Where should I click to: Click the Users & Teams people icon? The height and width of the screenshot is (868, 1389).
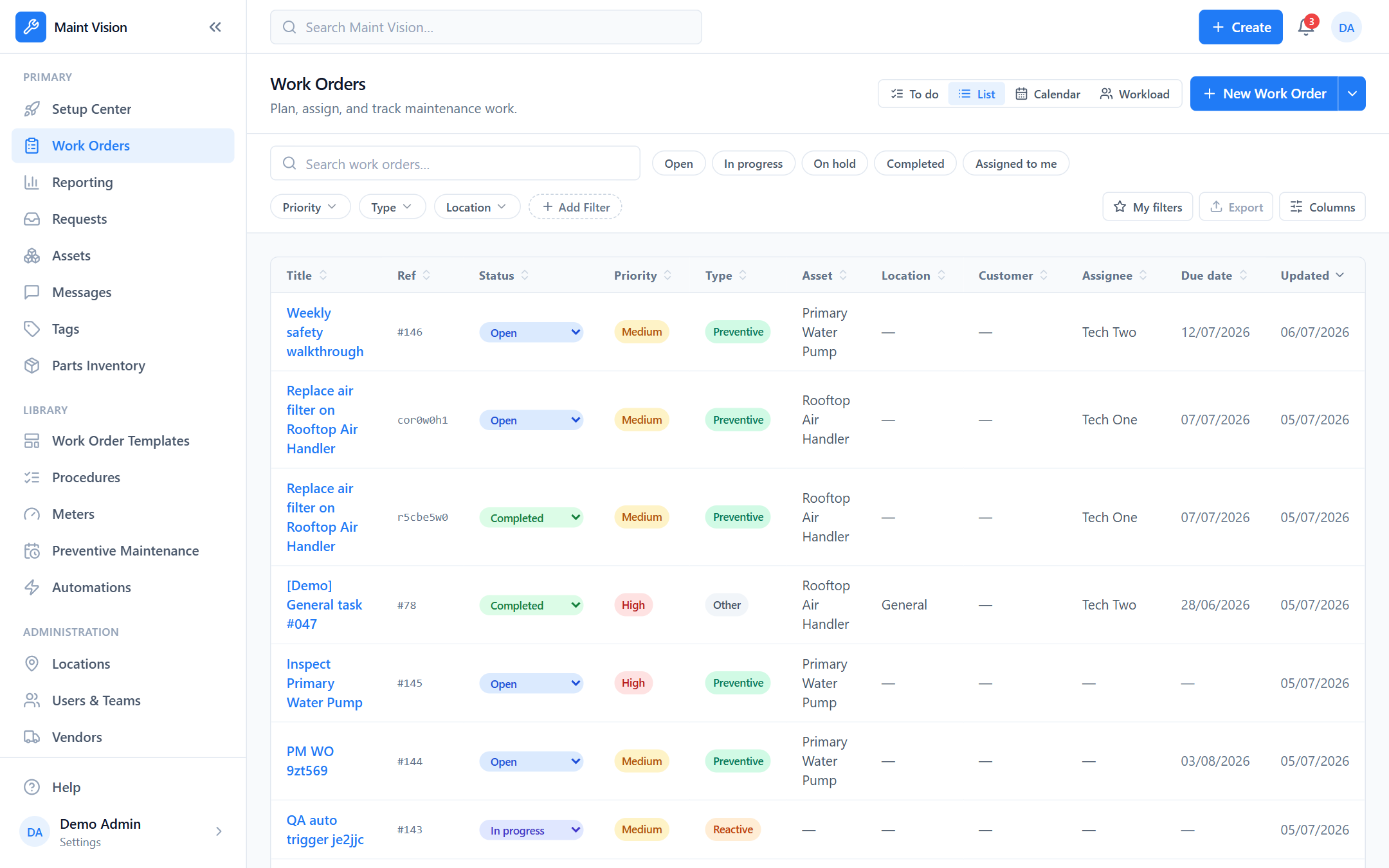32,700
